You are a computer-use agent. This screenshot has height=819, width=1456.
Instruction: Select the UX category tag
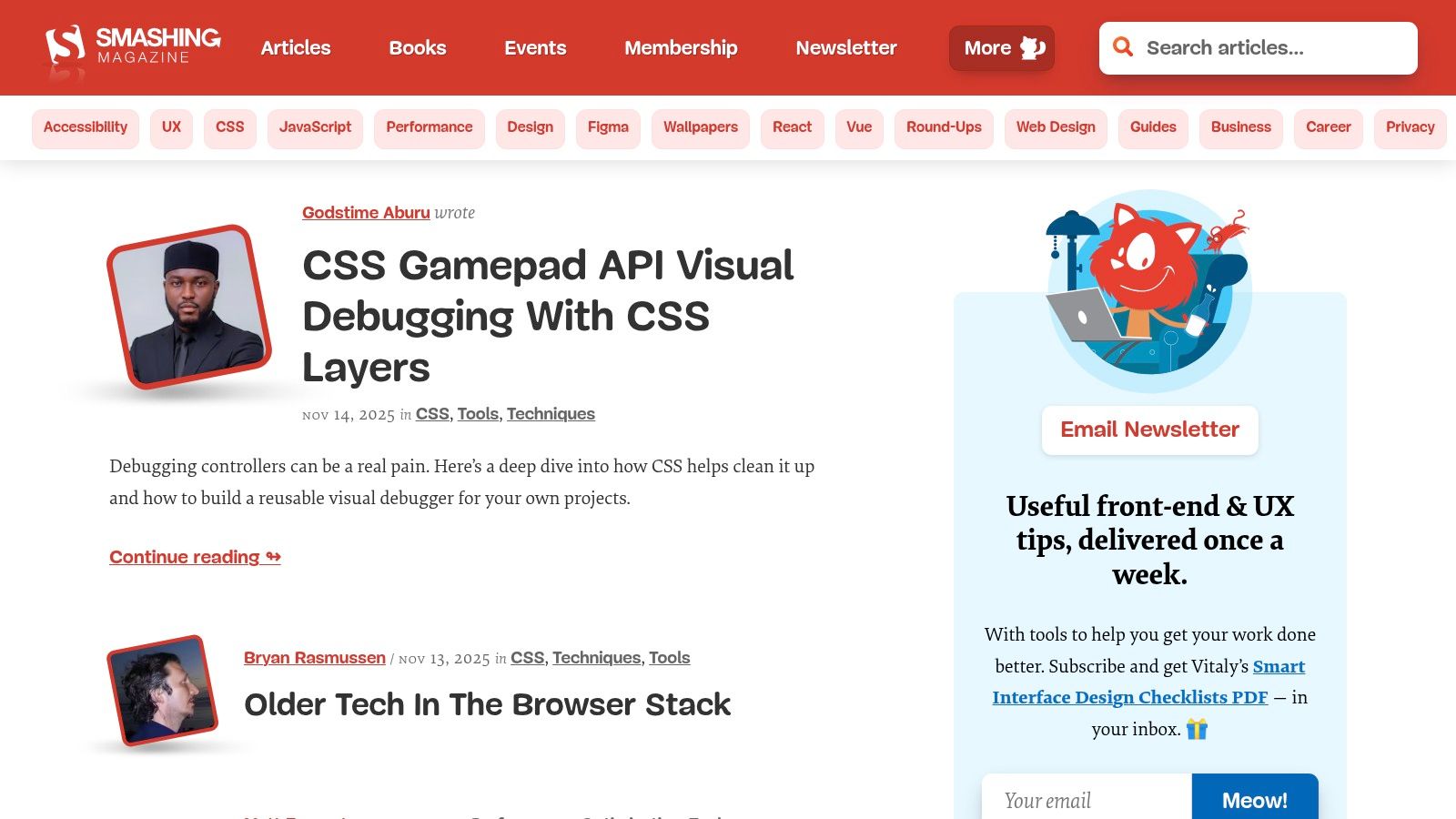171,128
